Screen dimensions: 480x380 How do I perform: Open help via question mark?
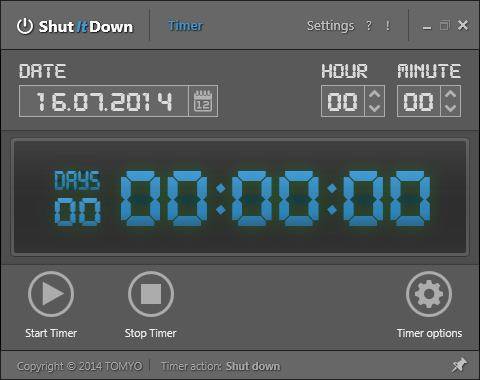[x=369, y=26]
